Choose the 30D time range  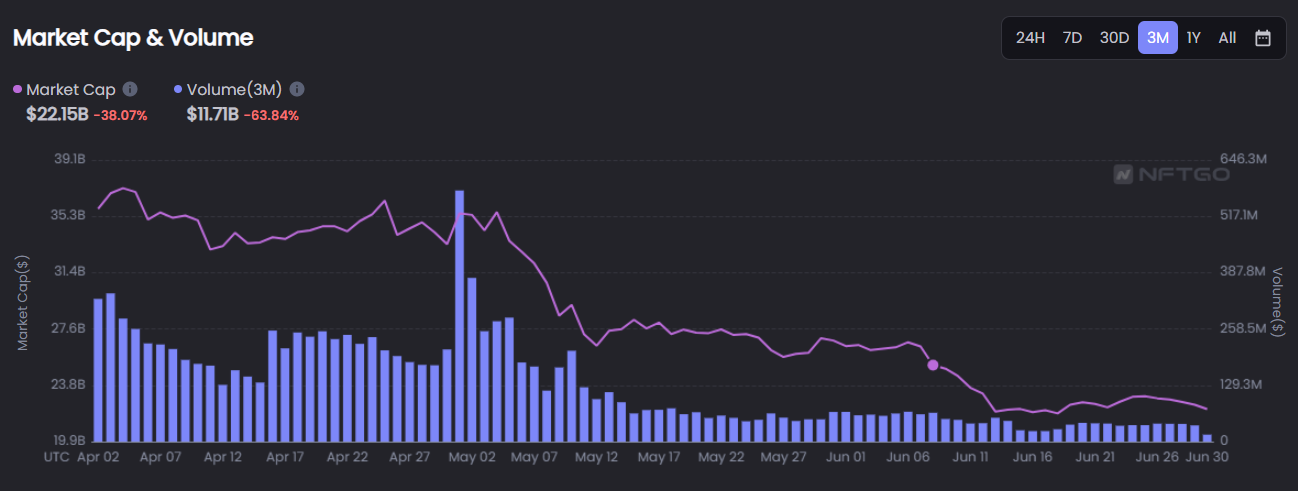click(x=1114, y=38)
